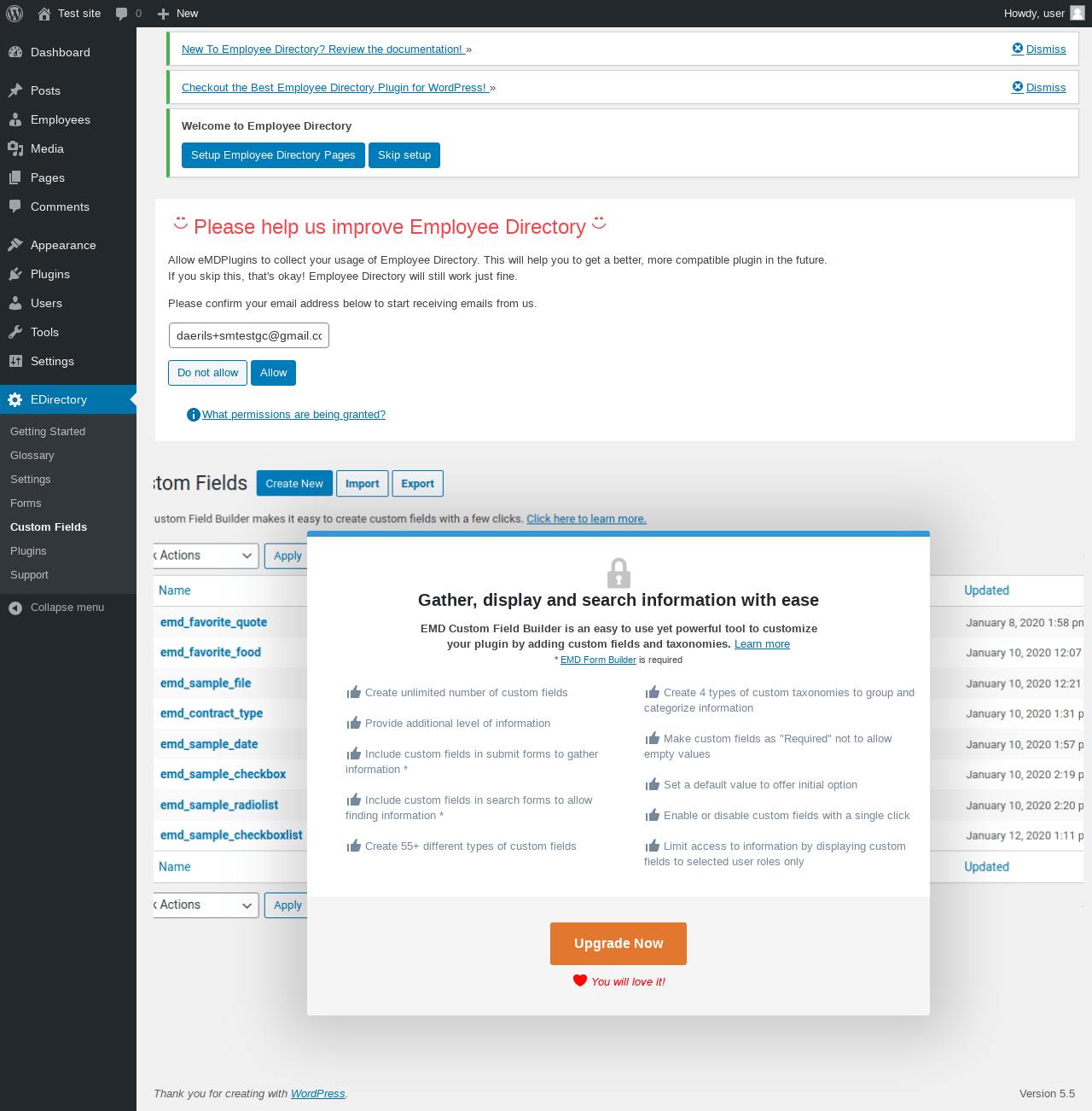Click the Employees person icon

pyautogui.click(x=15, y=119)
